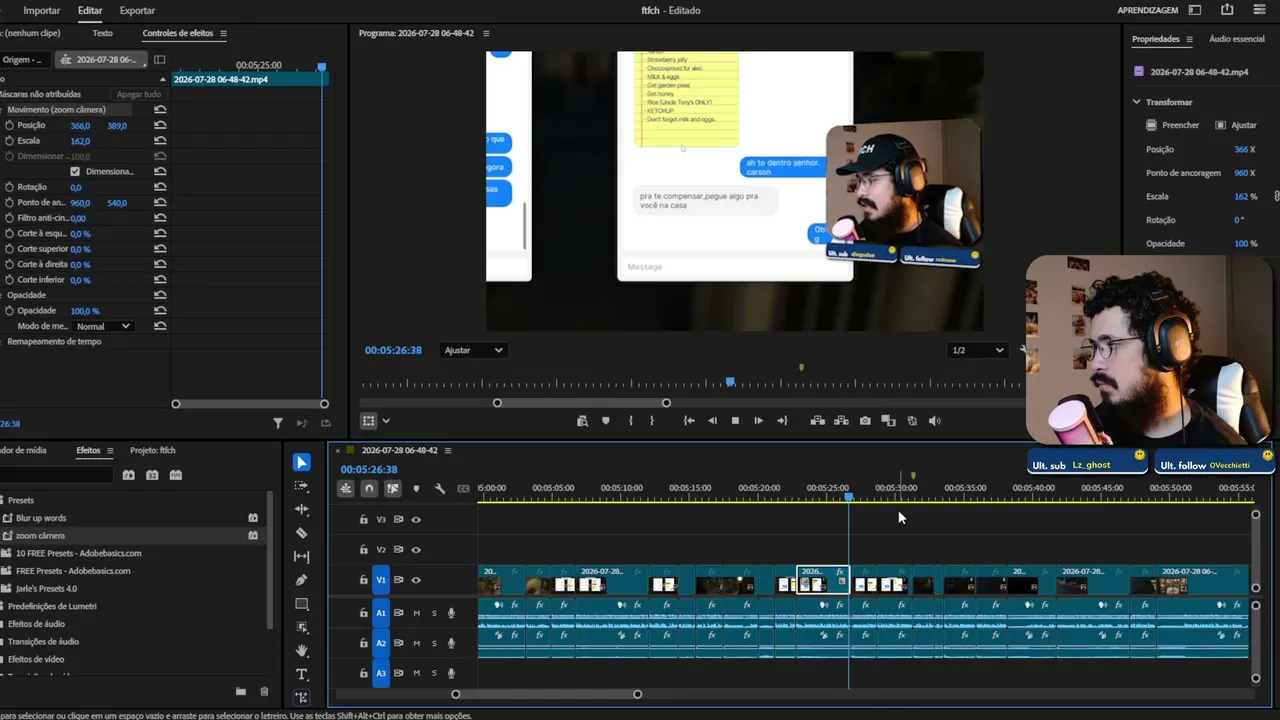Click the program monitor blue playhead
Viewport: 1280px width, 720px height.
point(730,382)
